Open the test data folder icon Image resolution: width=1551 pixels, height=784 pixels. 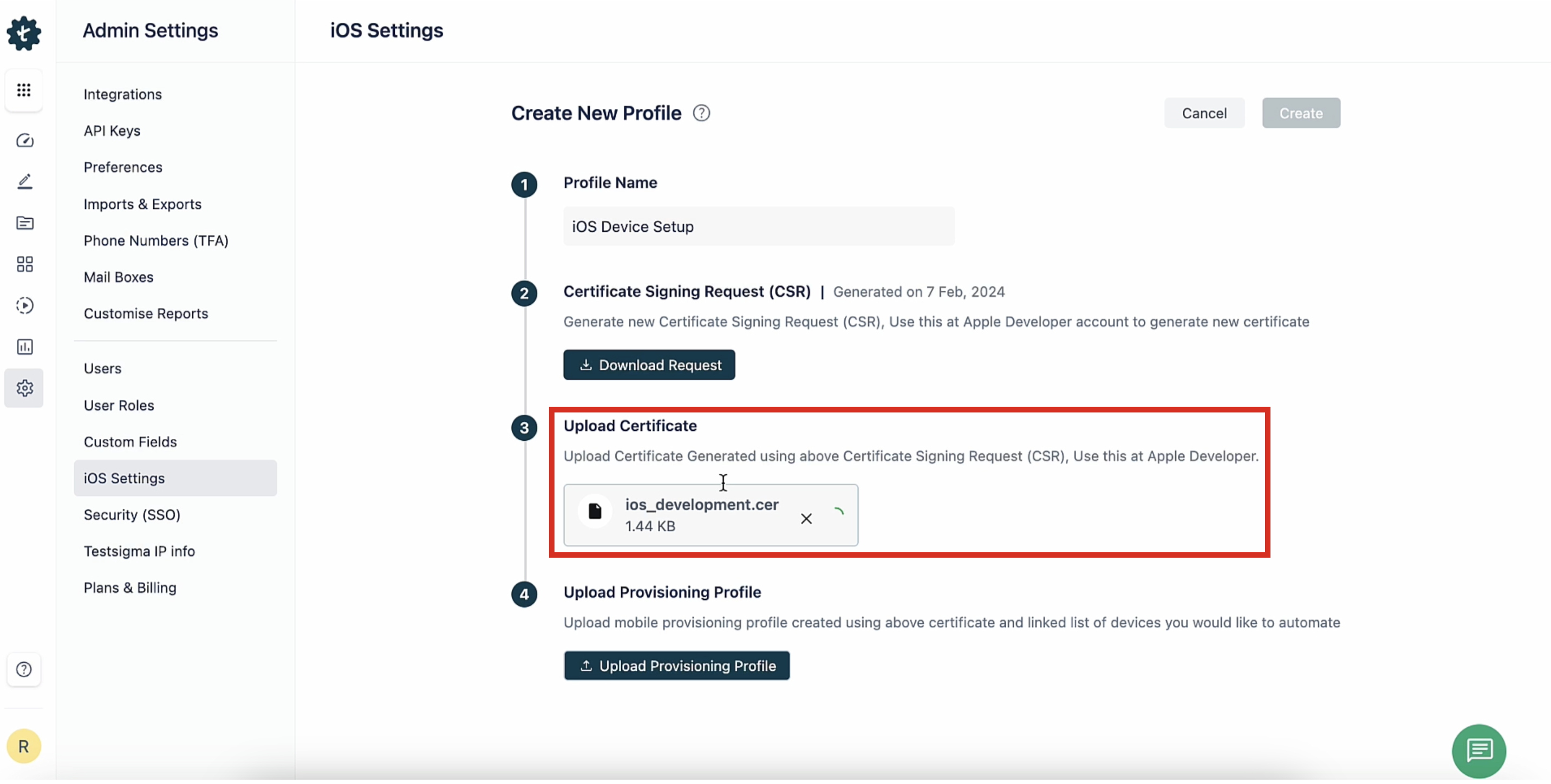tap(24, 223)
